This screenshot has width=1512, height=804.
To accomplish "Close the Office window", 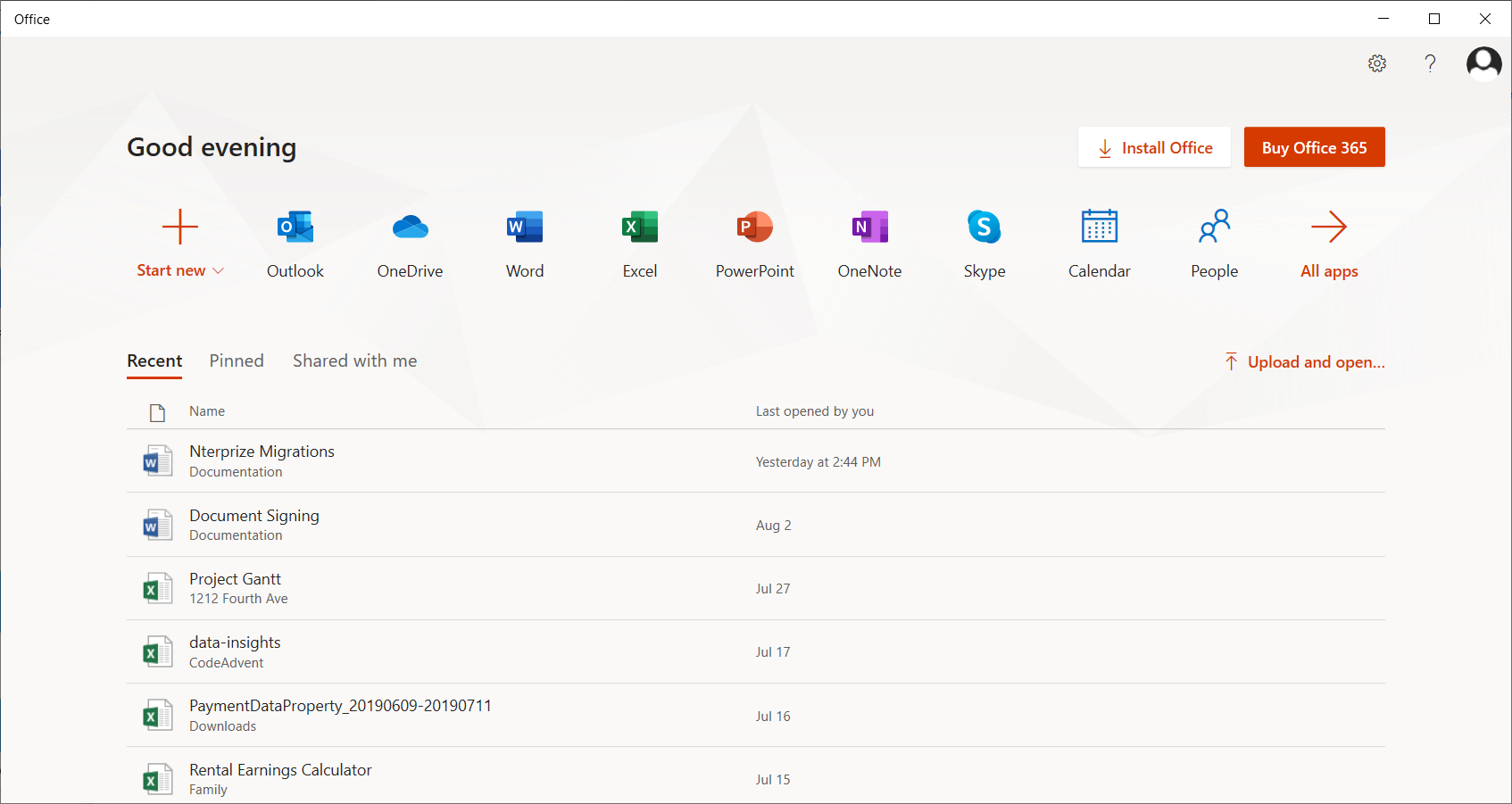I will 1485,19.
